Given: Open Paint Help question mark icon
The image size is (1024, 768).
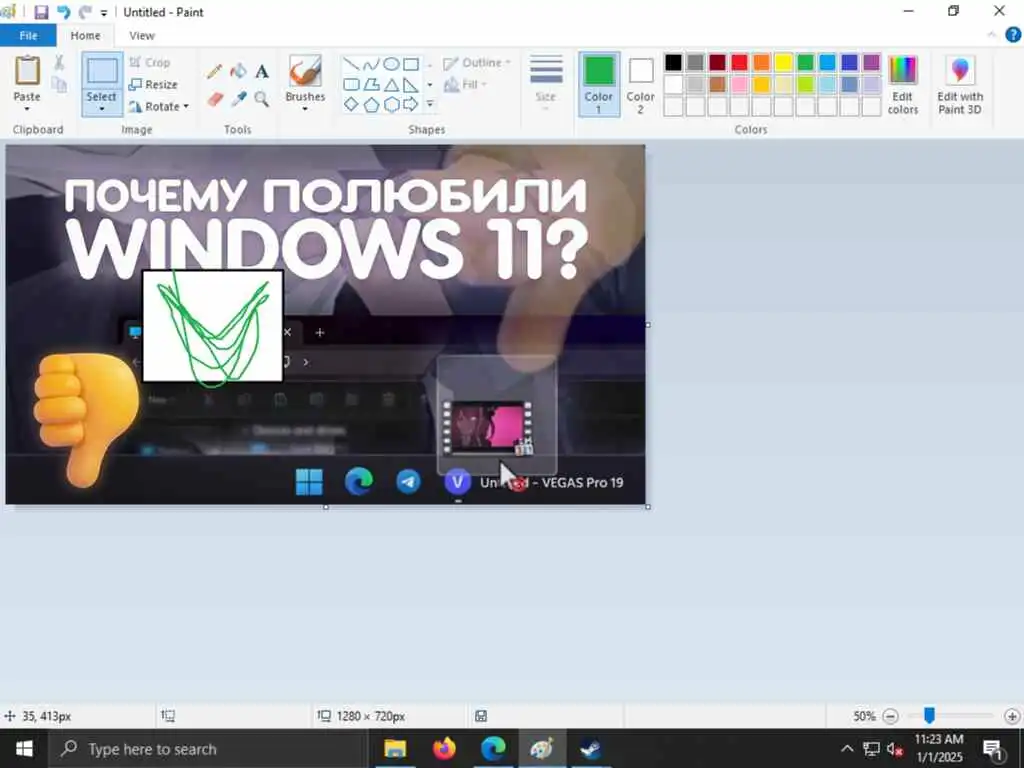Looking at the screenshot, I should [1013, 35].
